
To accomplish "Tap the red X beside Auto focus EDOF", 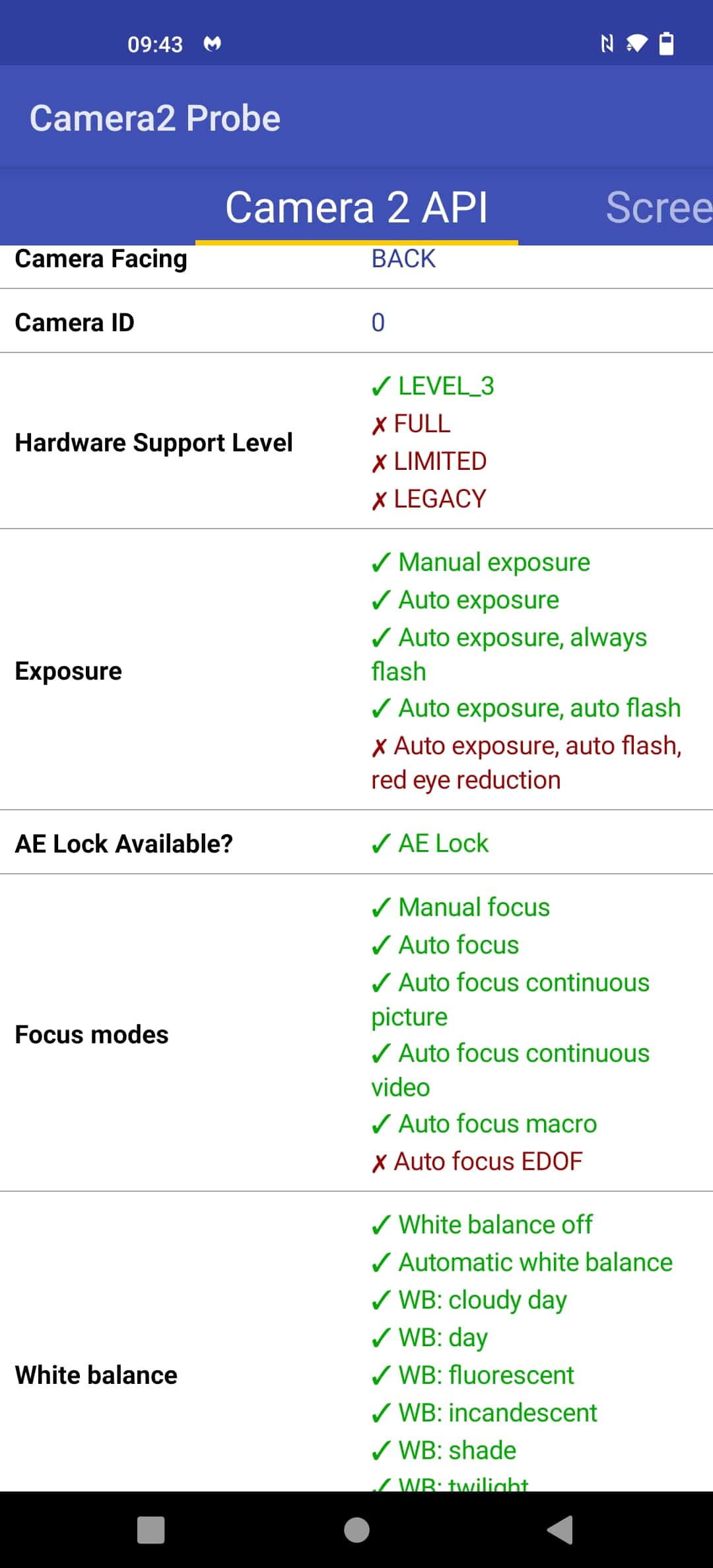I will (x=378, y=1163).
